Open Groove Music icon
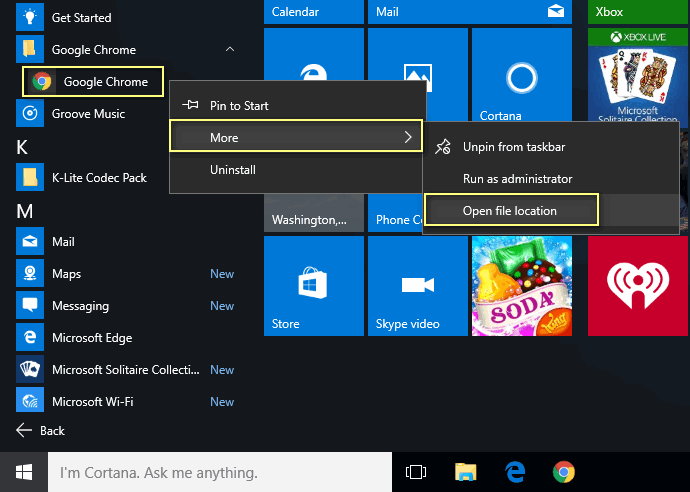690x492 pixels. click(x=30, y=113)
